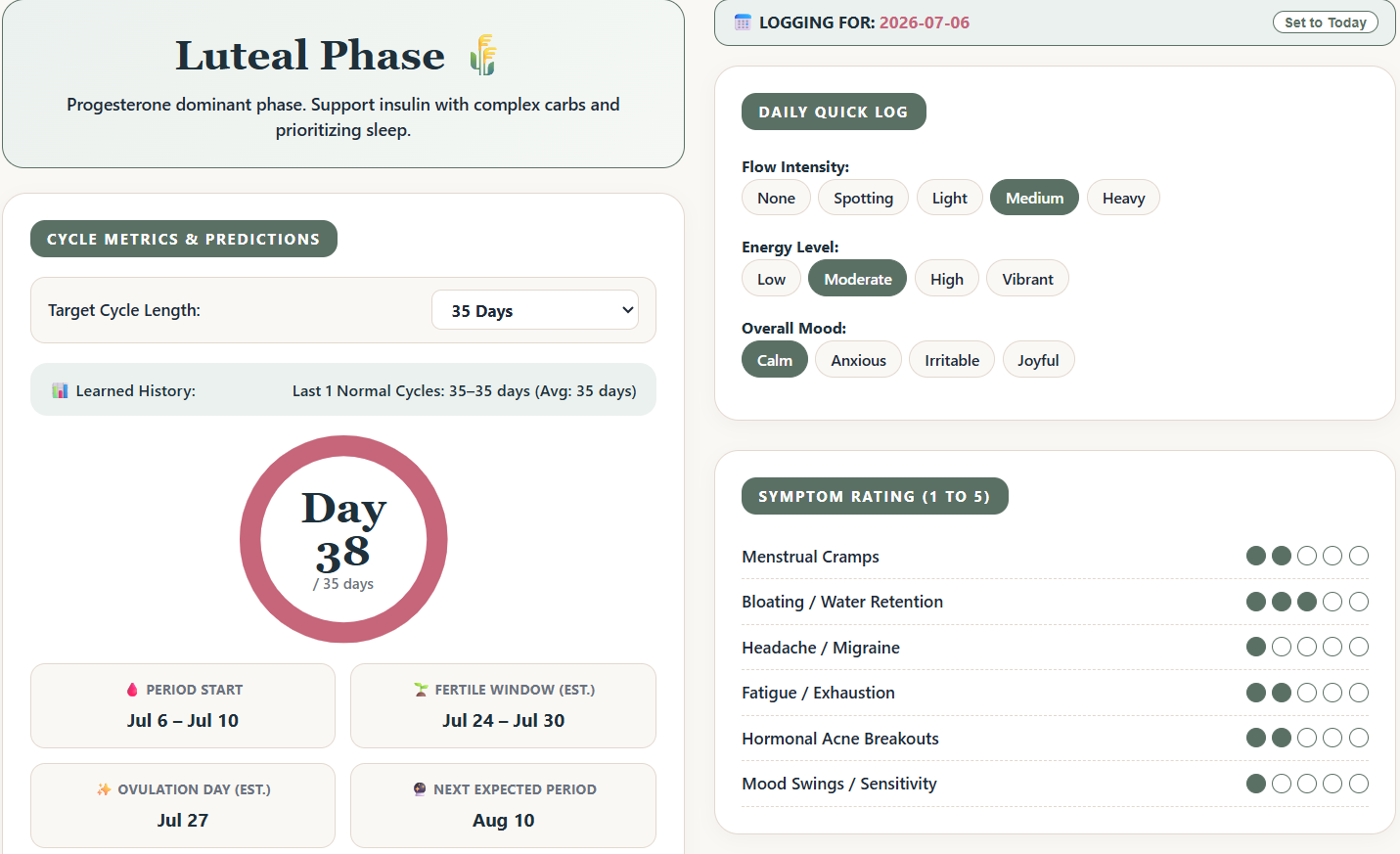Rate Menstrual Cramps with the fifth dot

(x=1359, y=556)
